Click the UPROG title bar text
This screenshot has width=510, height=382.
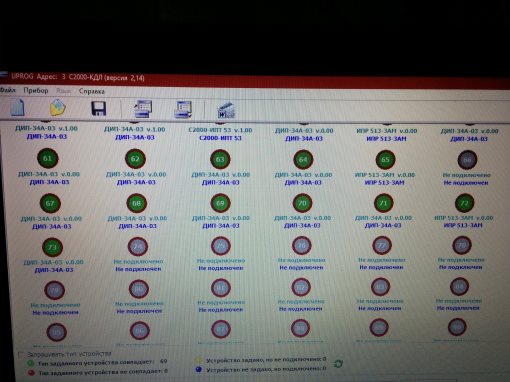pyautogui.click(x=78, y=77)
